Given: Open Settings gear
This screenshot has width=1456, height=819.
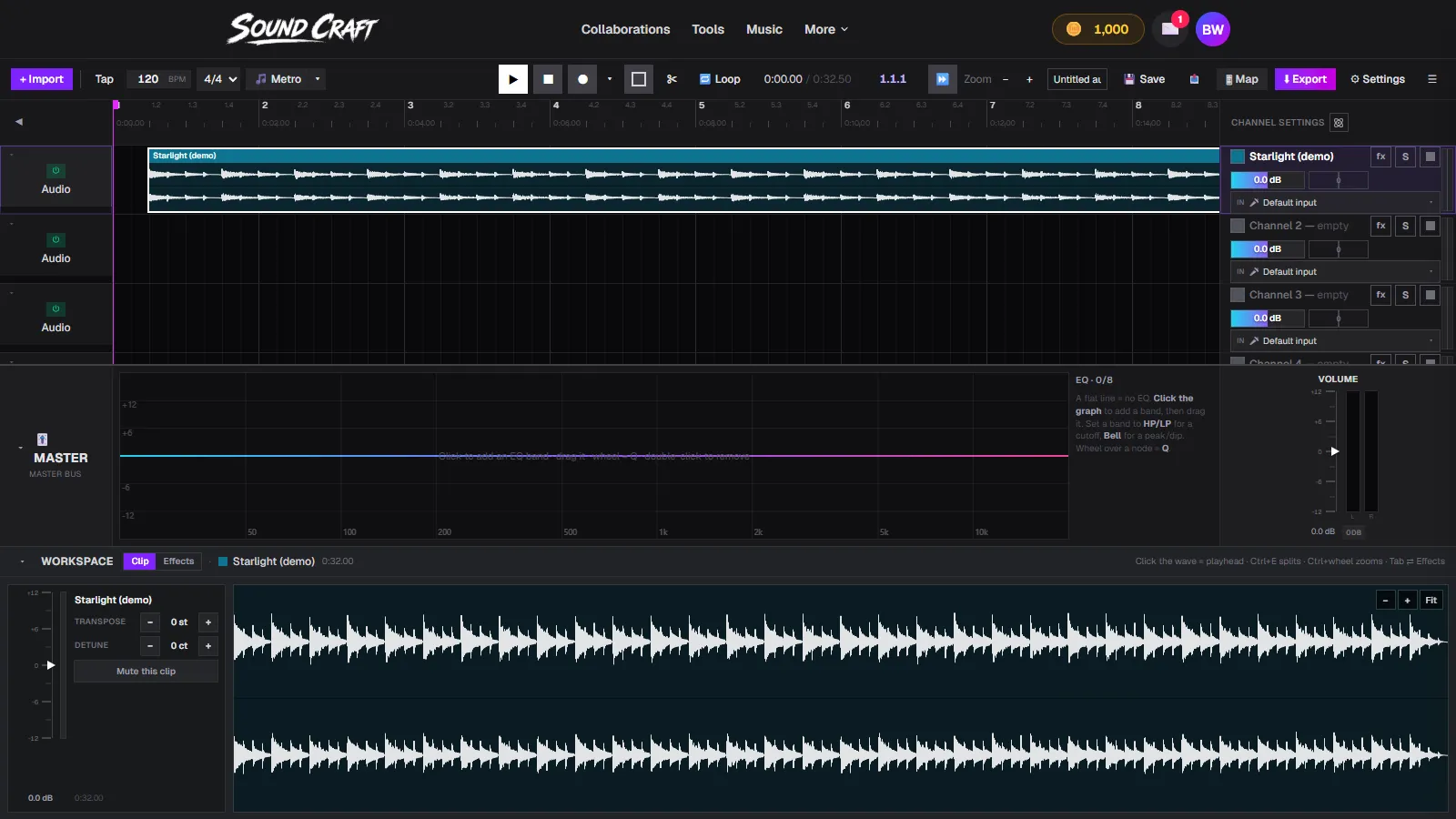Looking at the screenshot, I should pyautogui.click(x=1378, y=79).
